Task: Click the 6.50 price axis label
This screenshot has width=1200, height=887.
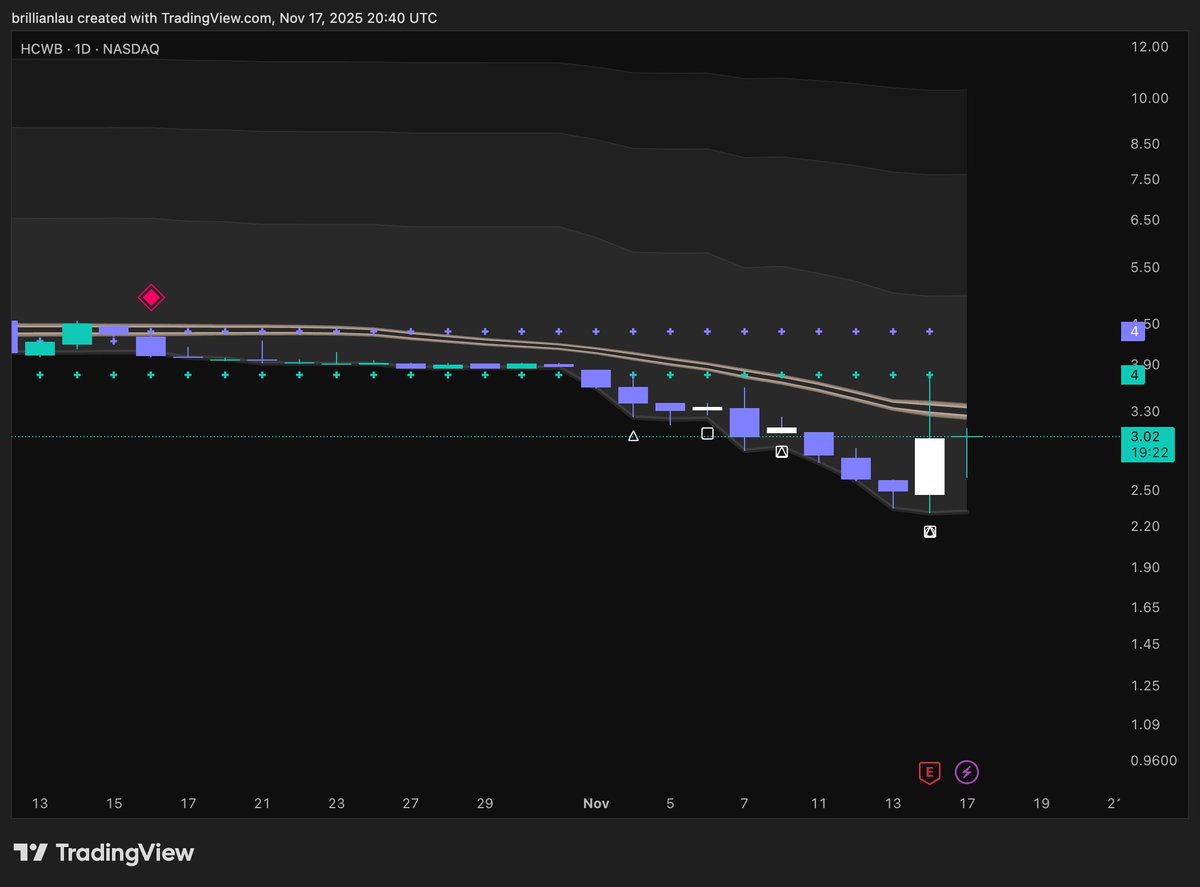Action: (x=1145, y=220)
